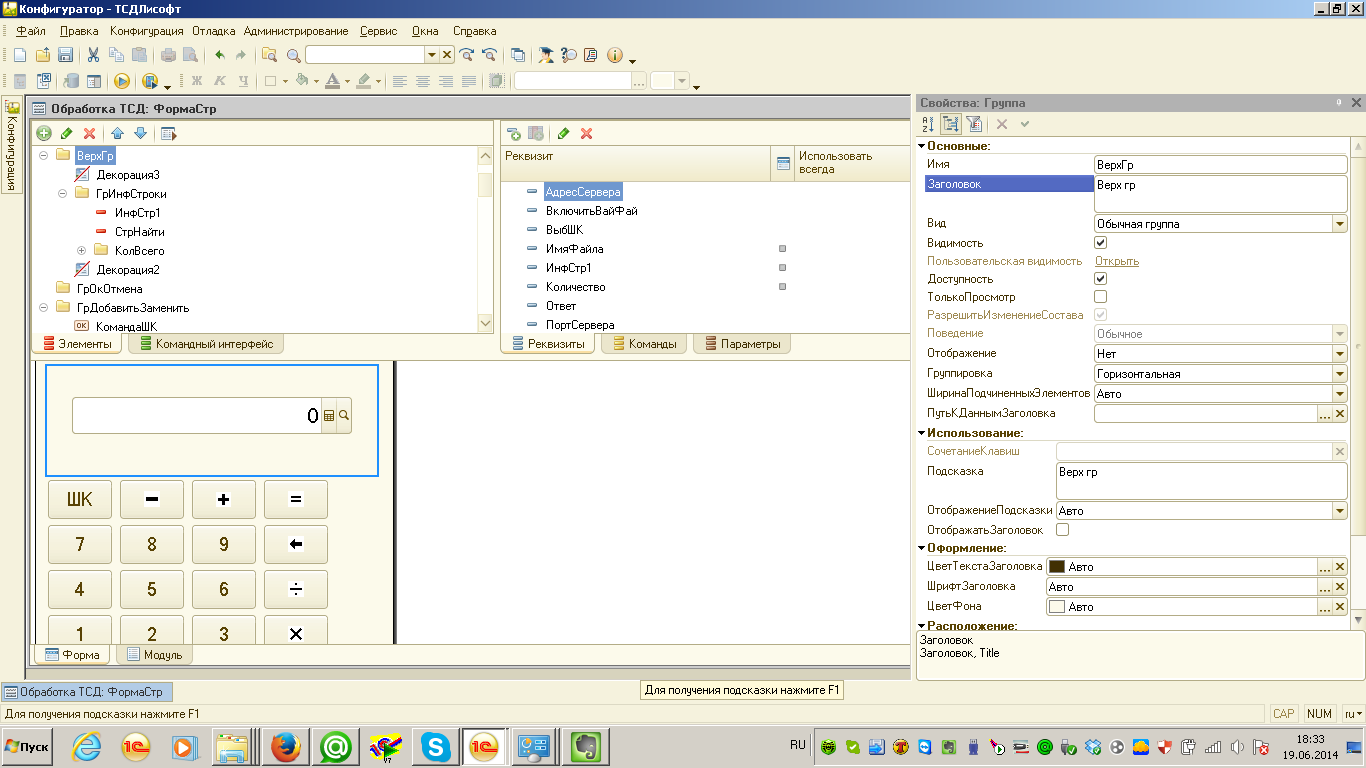Open the Конфигурация menu
Screen dimensions: 1366x768
click(146, 31)
